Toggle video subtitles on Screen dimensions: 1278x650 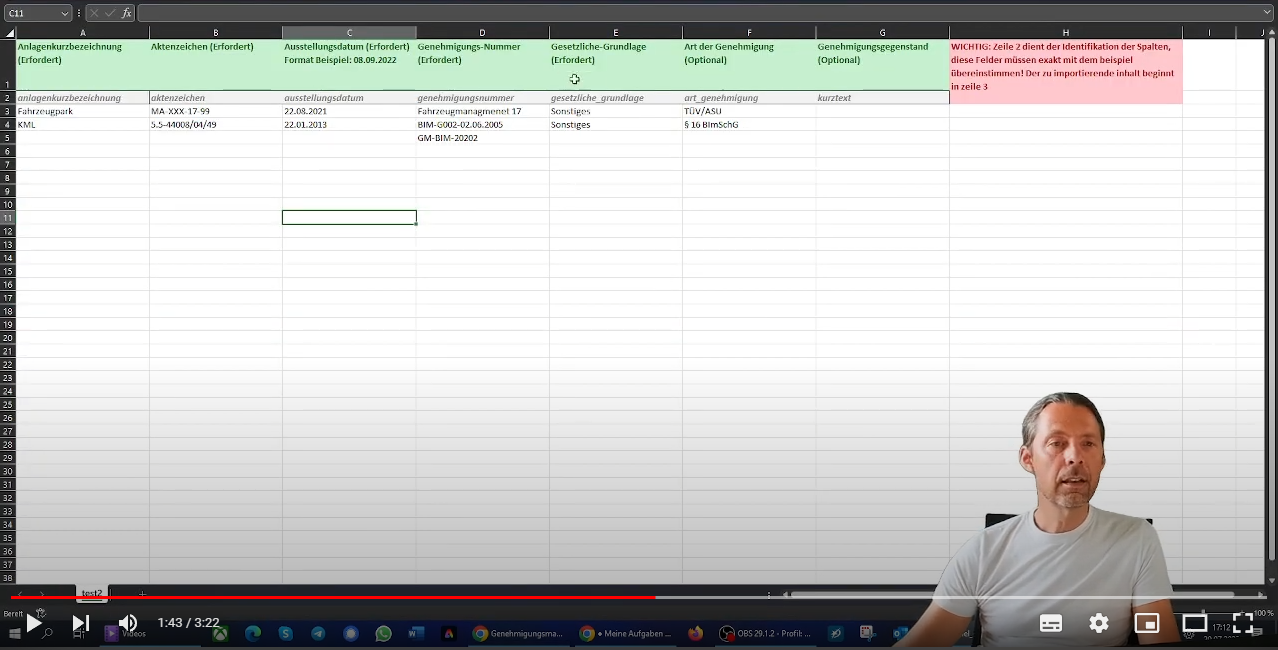[1051, 624]
